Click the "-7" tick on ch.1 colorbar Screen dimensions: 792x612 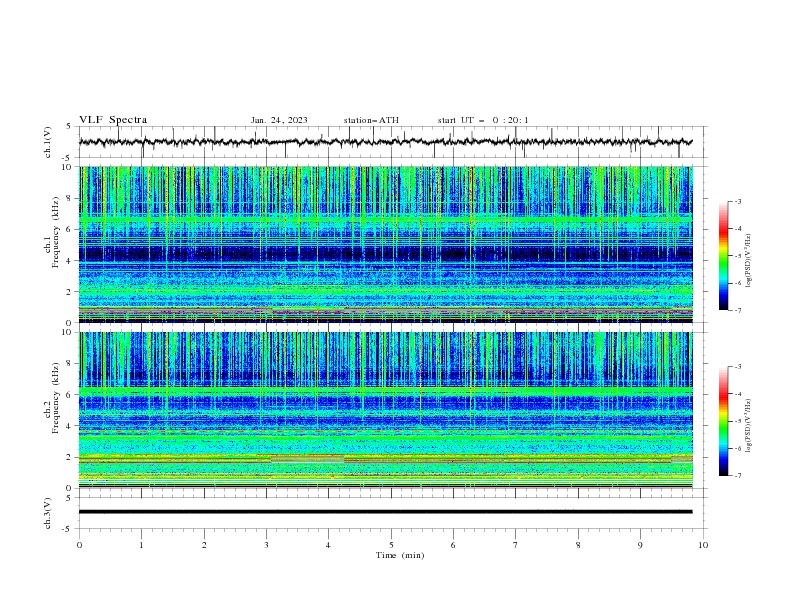(x=737, y=310)
